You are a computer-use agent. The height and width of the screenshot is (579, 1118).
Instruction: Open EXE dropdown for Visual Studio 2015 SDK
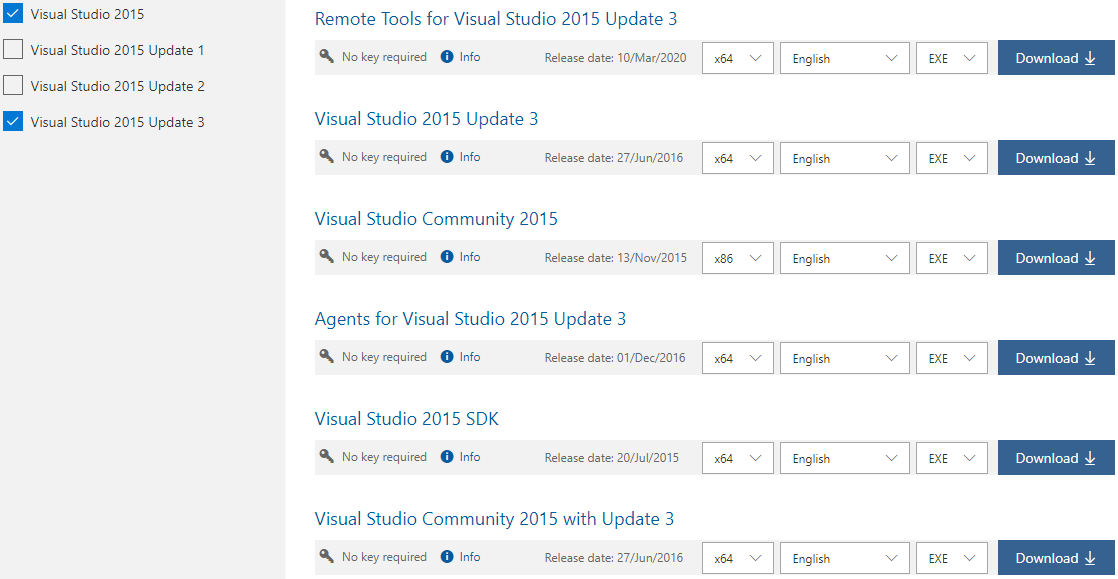tap(952, 458)
